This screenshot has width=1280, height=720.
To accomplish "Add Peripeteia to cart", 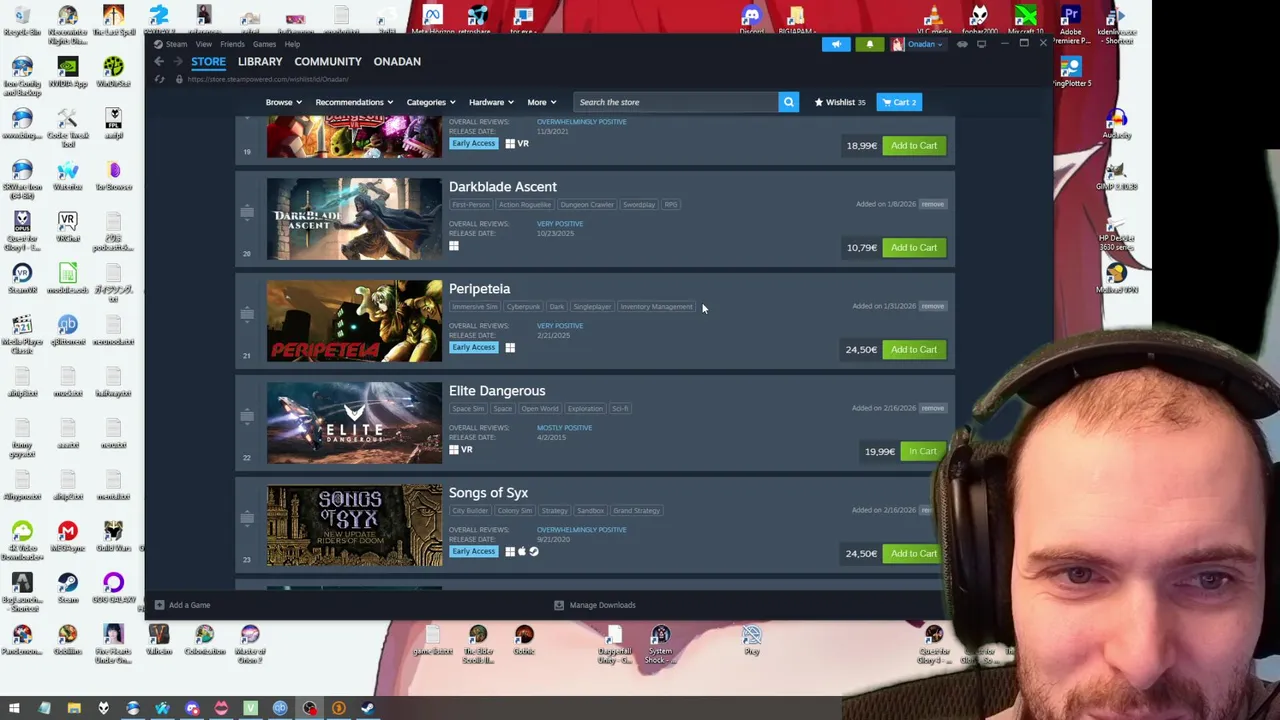I will pyautogui.click(x=914, y=349).
